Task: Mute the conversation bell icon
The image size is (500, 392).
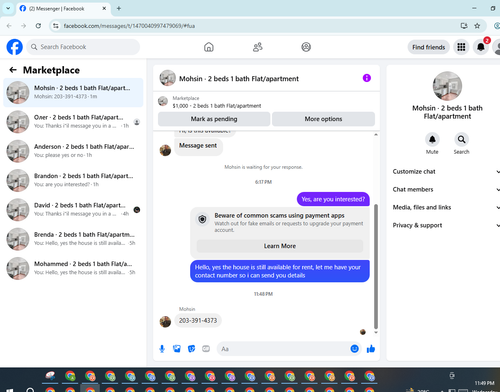Action: pyautogui.click(x=432, y=139)
